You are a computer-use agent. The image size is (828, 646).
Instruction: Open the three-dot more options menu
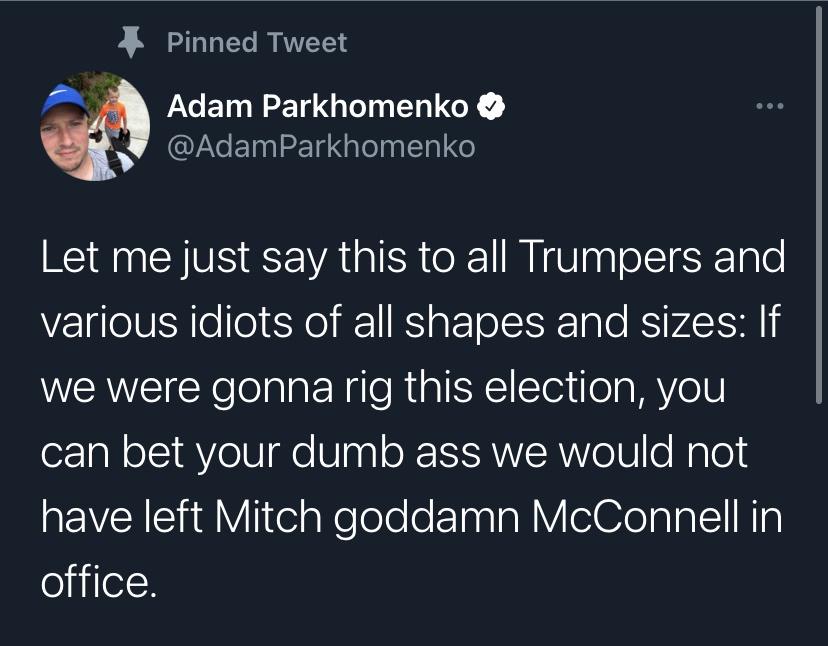point(770,106)
